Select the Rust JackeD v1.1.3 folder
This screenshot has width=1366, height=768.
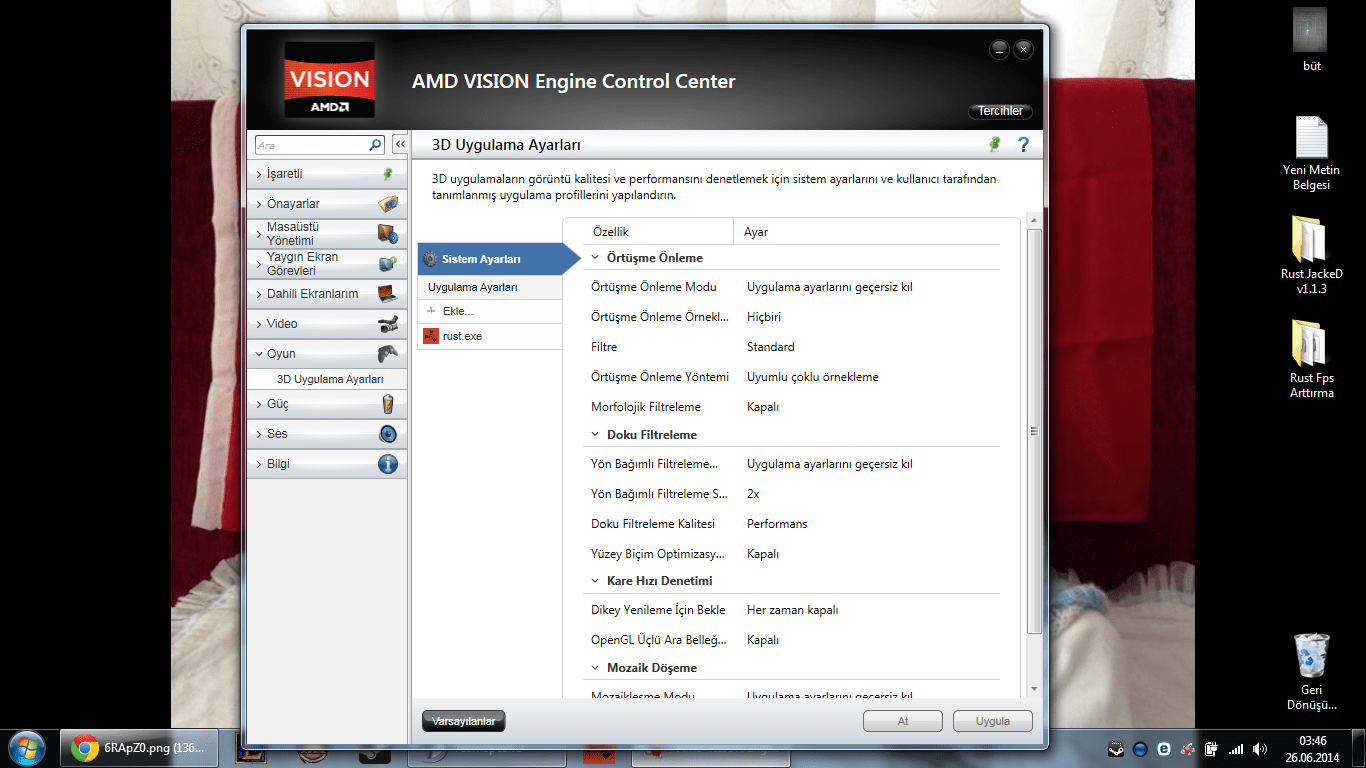click(x=1311, y=254)
